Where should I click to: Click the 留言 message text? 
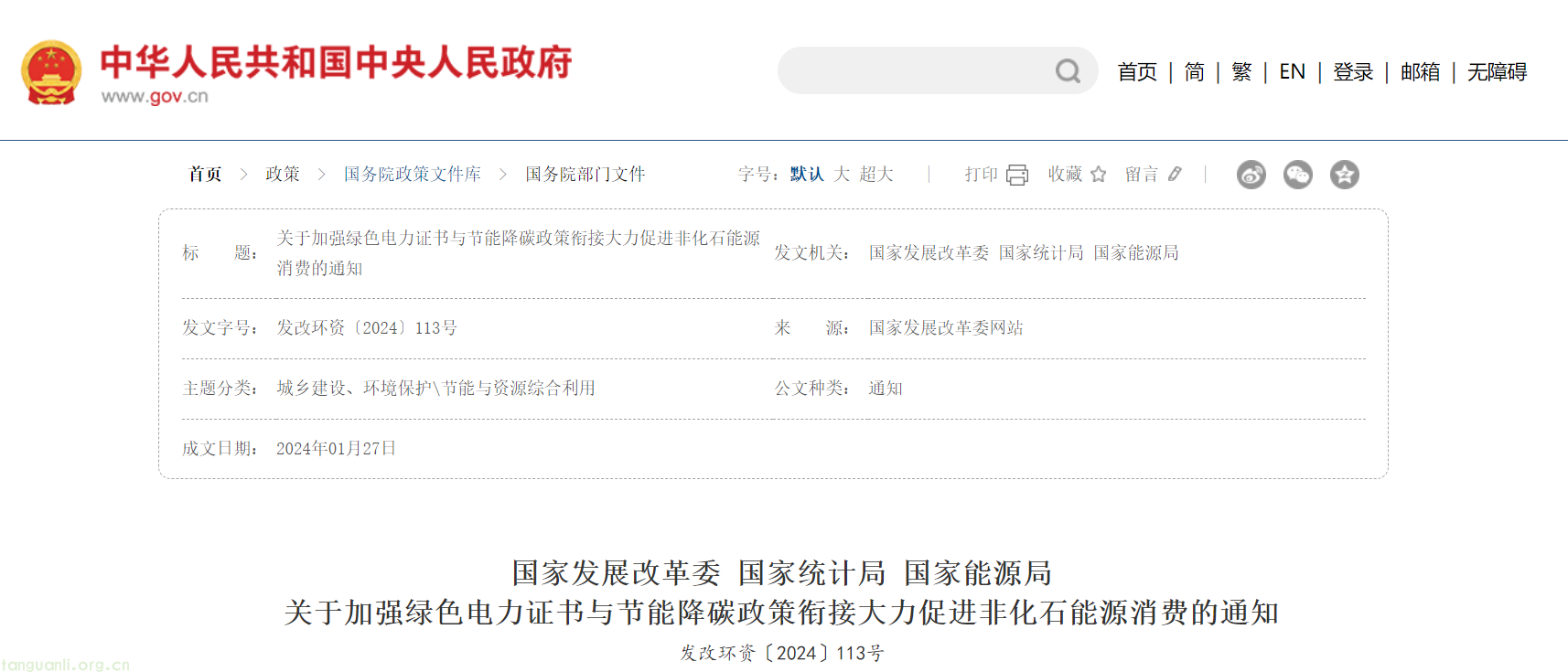(1142, 174)
